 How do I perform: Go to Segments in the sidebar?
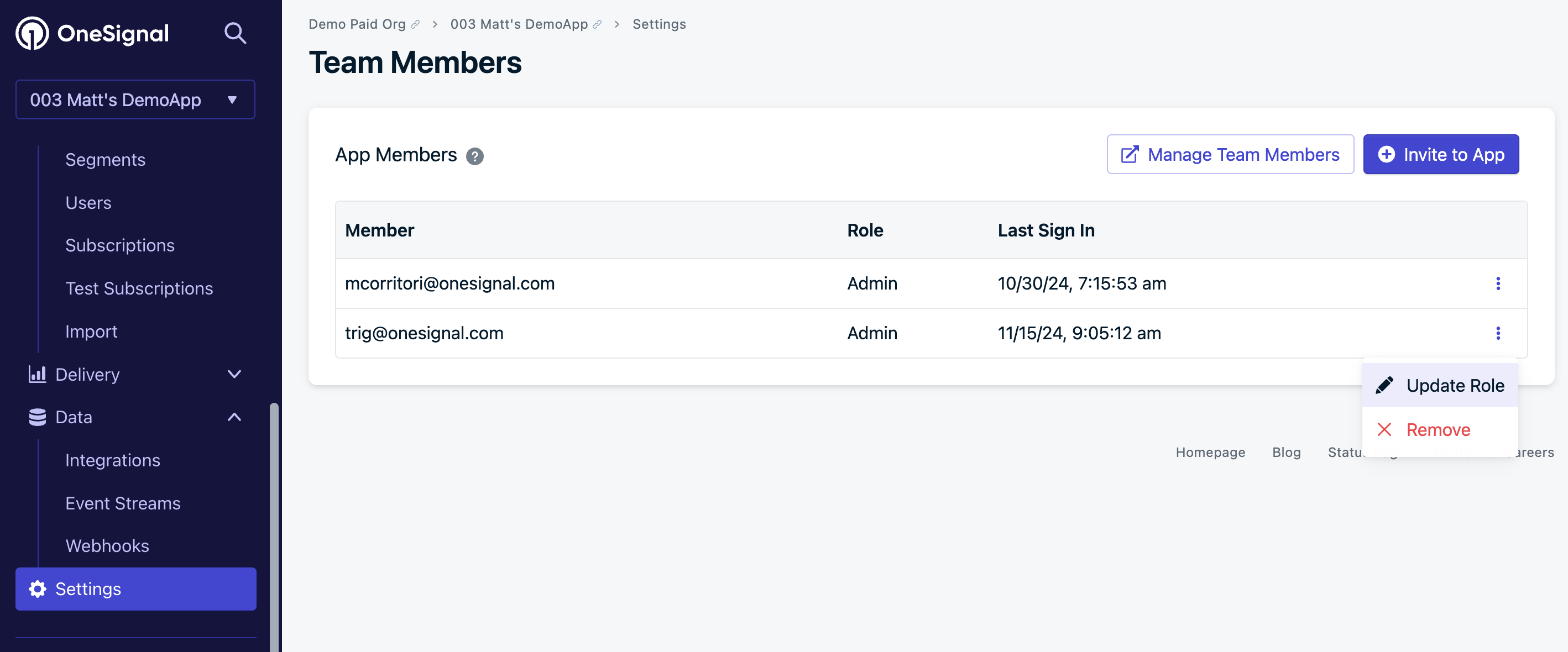pos(105,159)
